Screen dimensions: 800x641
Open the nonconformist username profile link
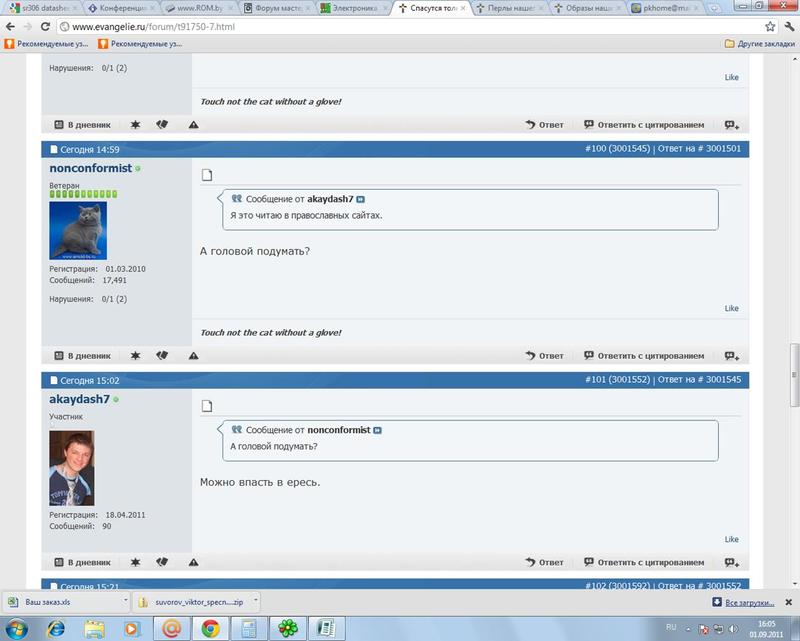90,168
